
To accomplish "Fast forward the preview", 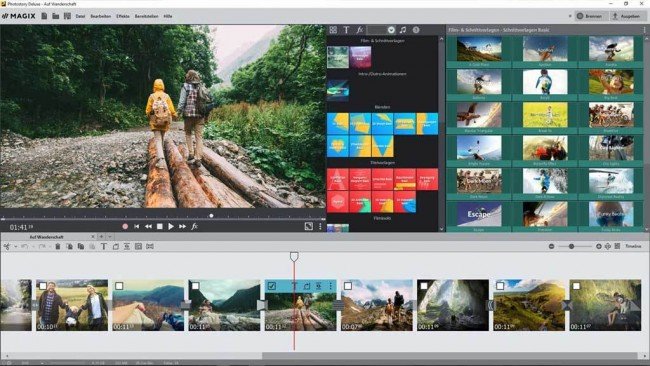I will click(x=182, y=227).
